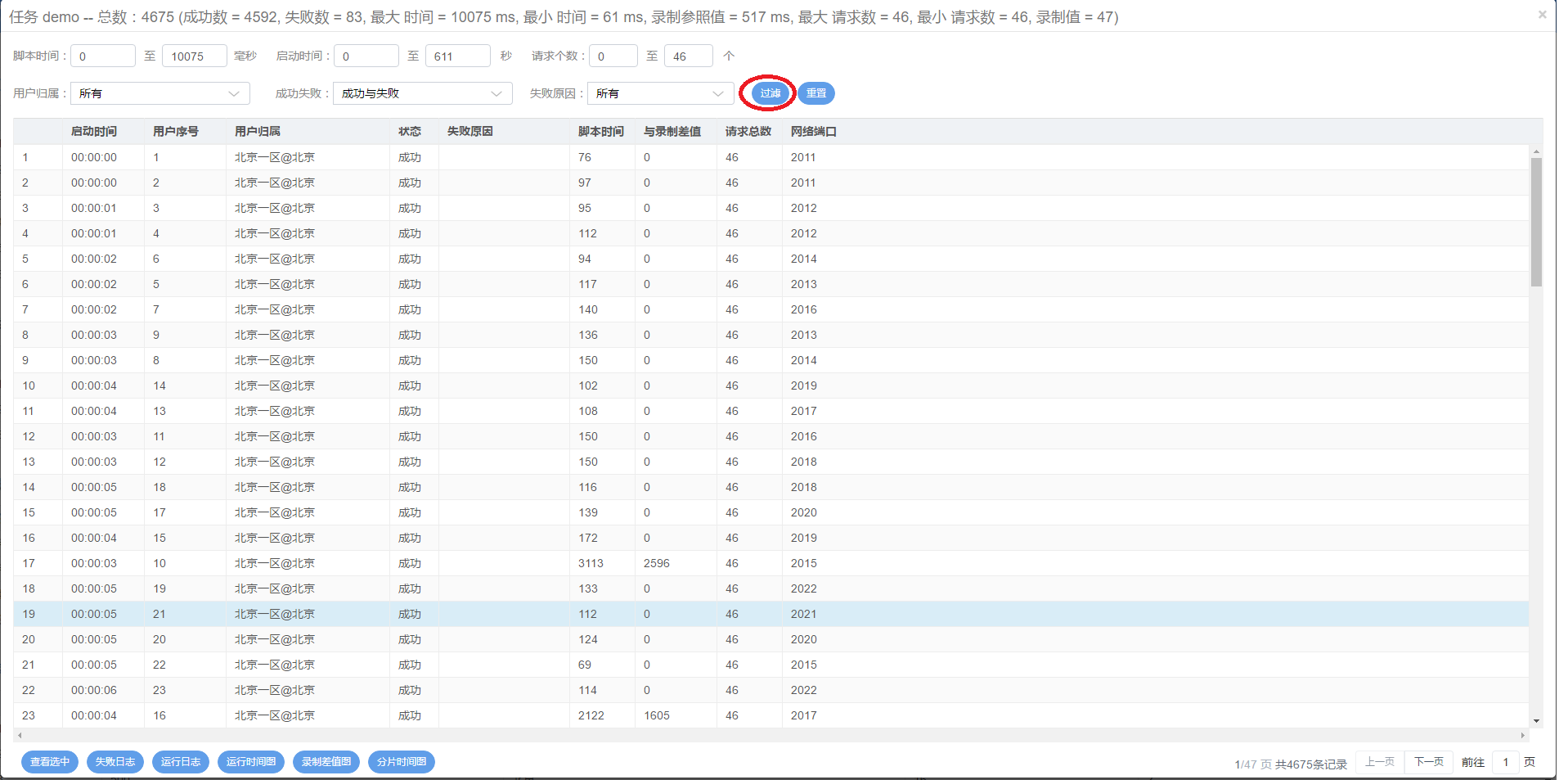Open the 失败原因 filter dropdown
Viewport: 1568px width, 780px height.
pyautogui.click(x=659, y=93)
